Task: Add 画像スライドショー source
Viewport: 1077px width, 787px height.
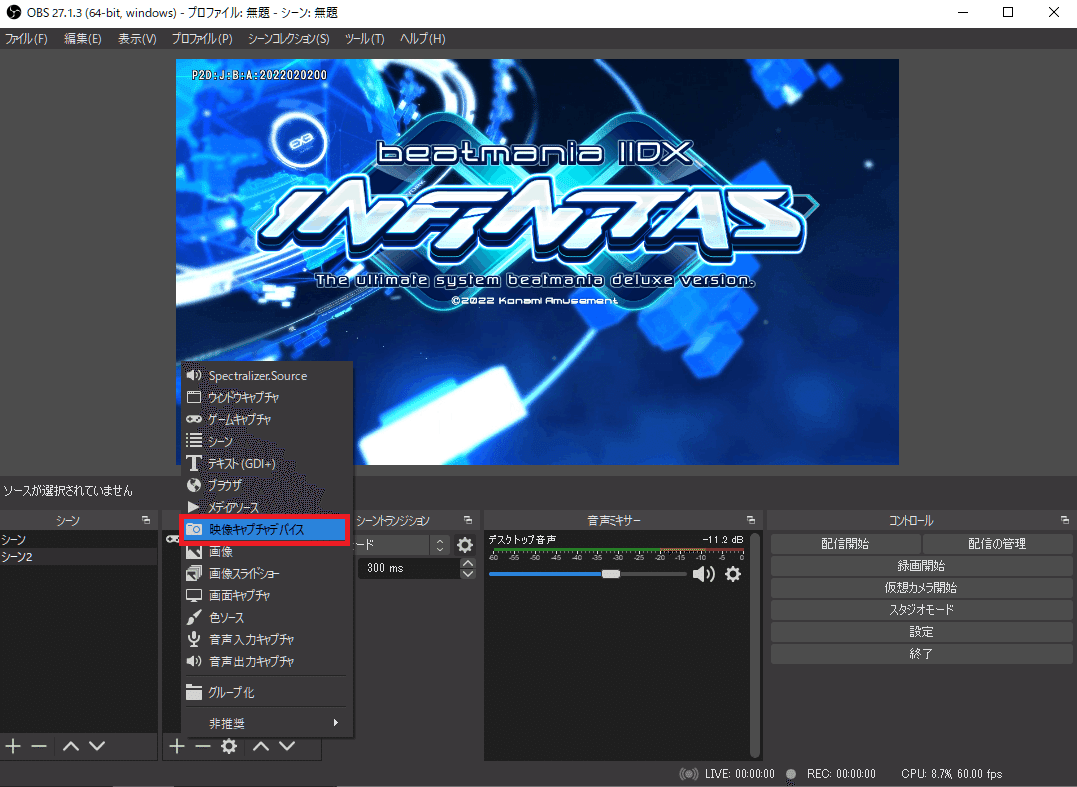Action: (x=267, y=573)
